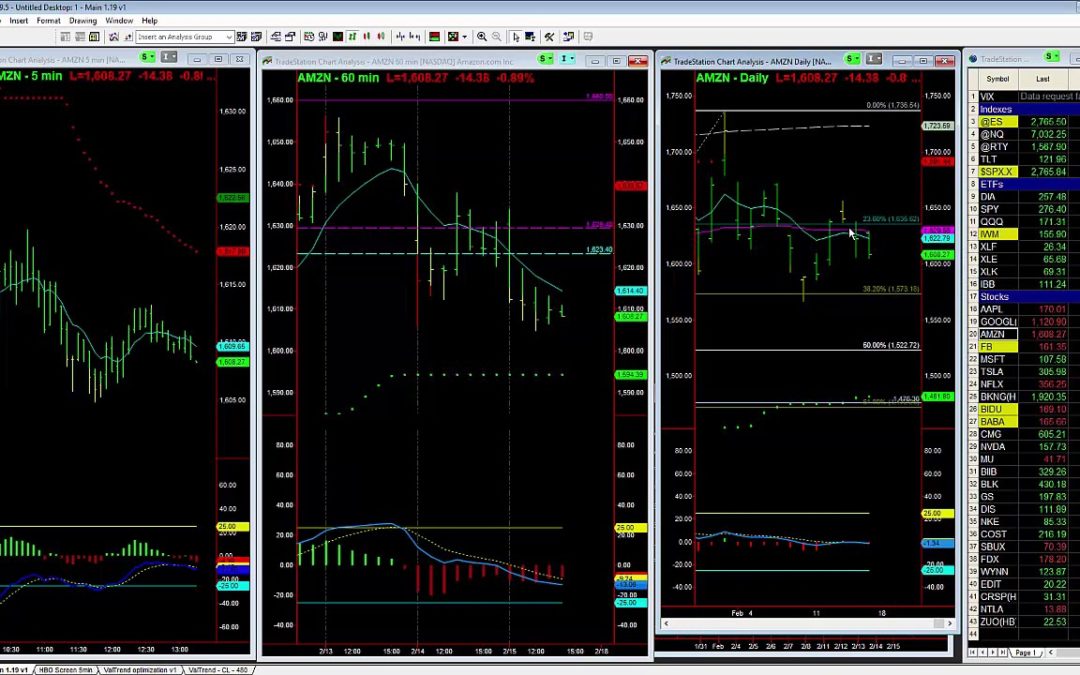Screen dimensions: 1080x675
Task: Click the pointer with table data tip icon
Action: (x=530, y=37)
